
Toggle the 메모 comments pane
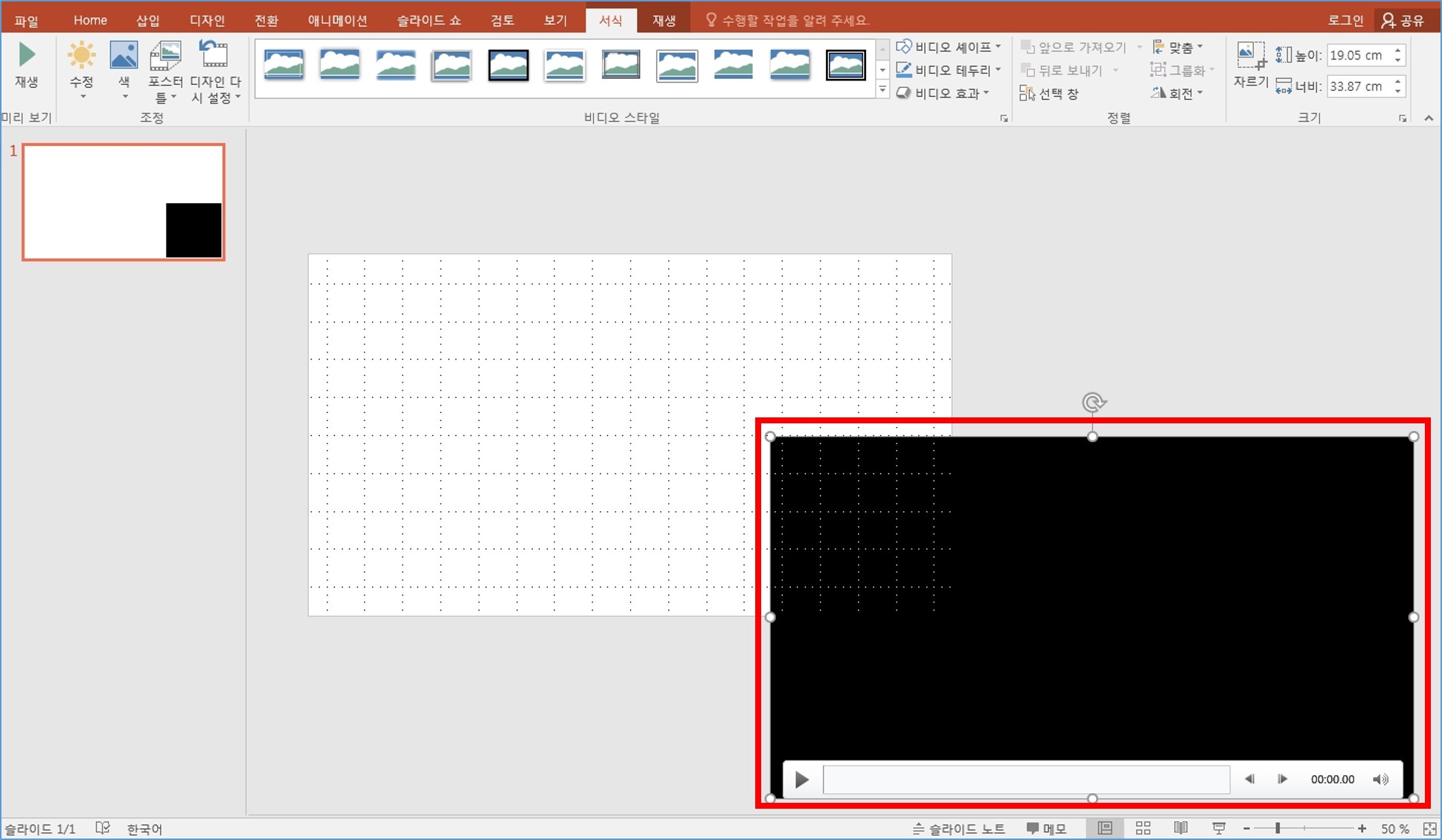pos(1047,828)
